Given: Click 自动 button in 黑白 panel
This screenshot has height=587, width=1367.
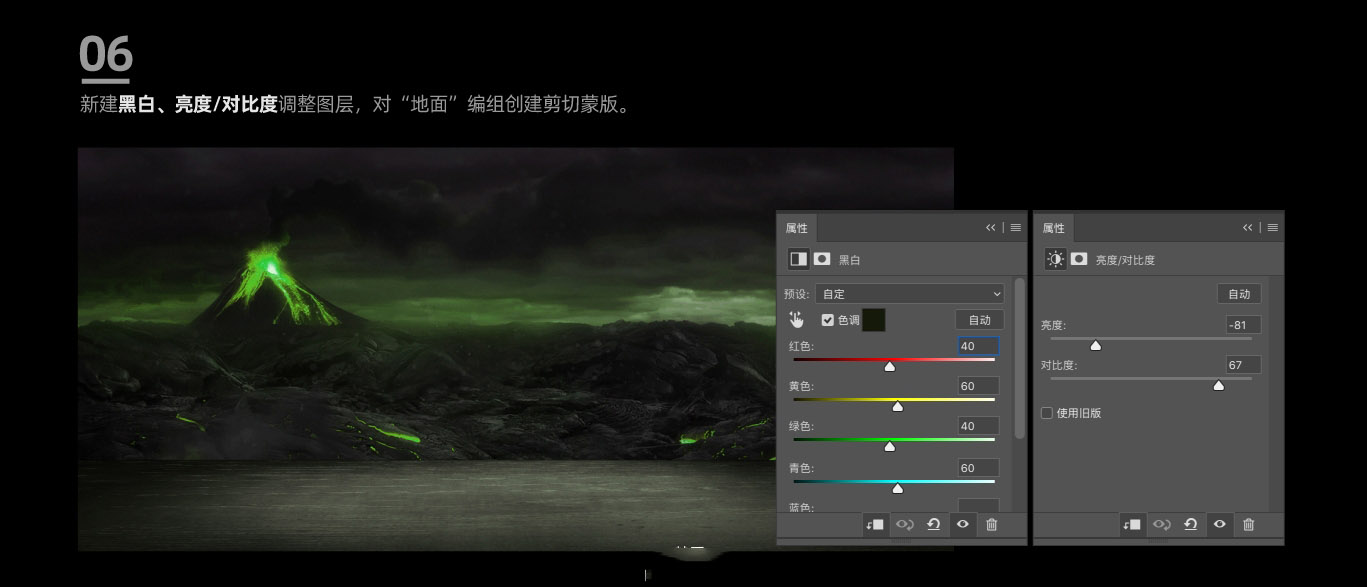Looking at the screenshot, I should pos(979,320).
